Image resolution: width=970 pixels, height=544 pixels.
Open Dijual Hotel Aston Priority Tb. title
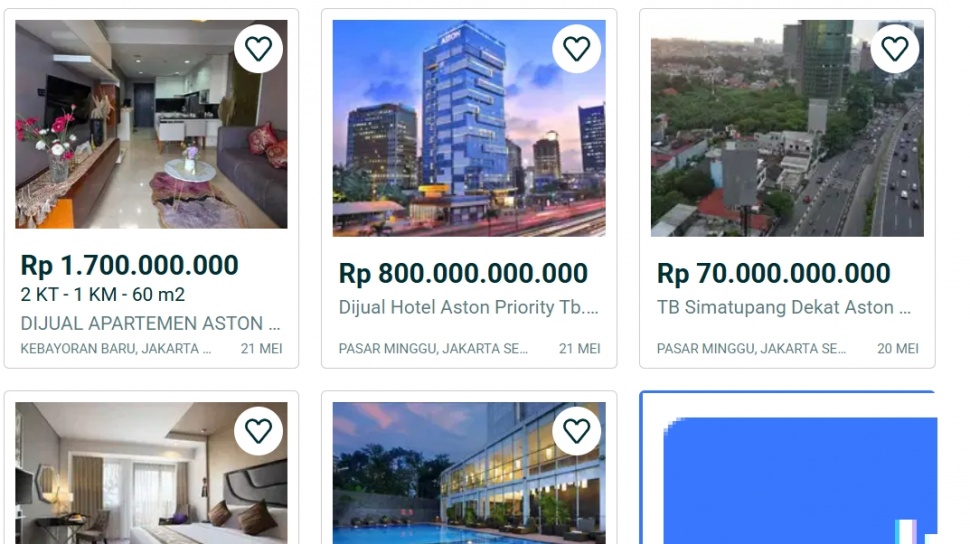click(468, 307)
